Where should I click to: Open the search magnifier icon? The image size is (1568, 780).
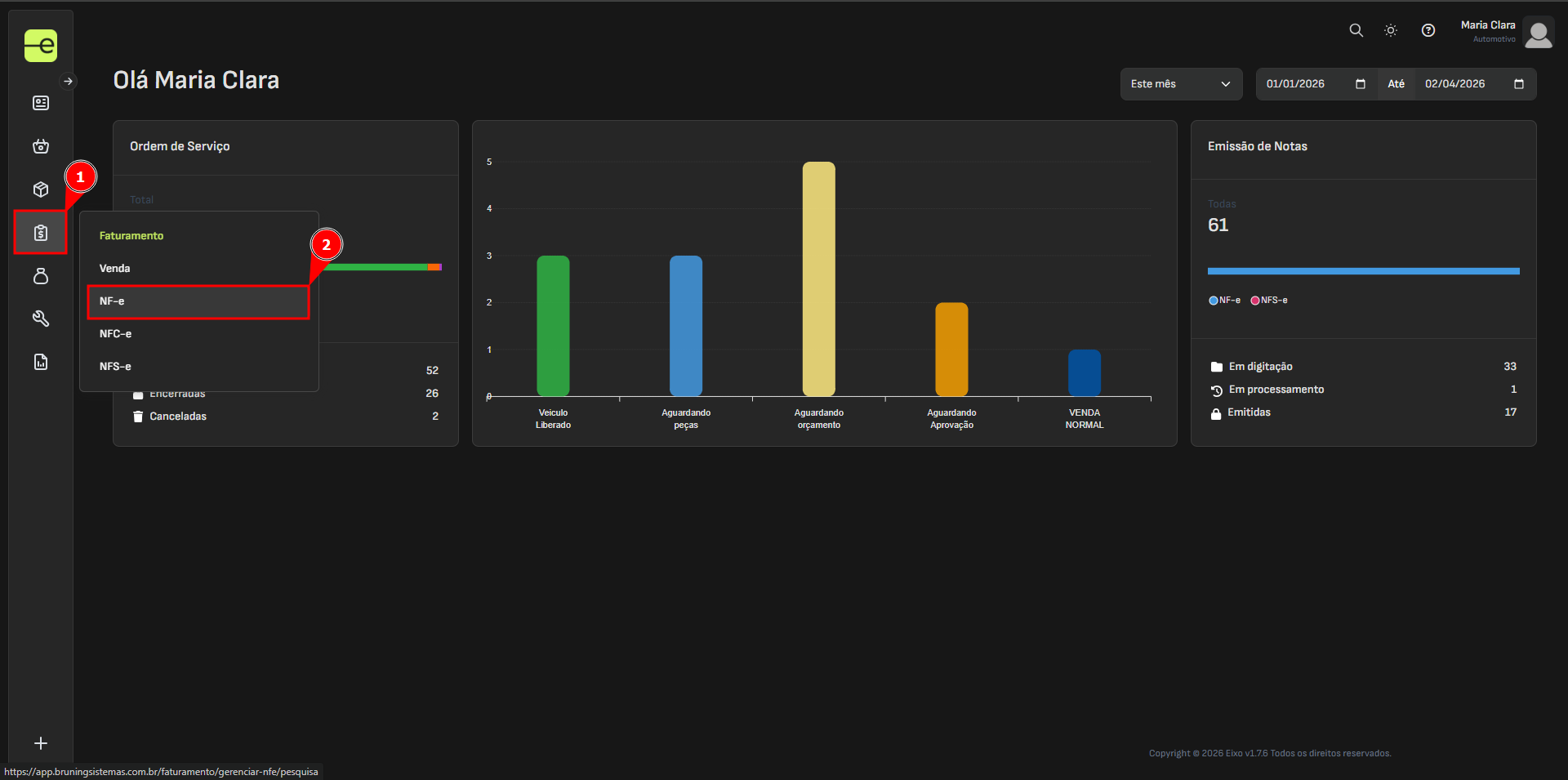click(x=1356, y=30)
